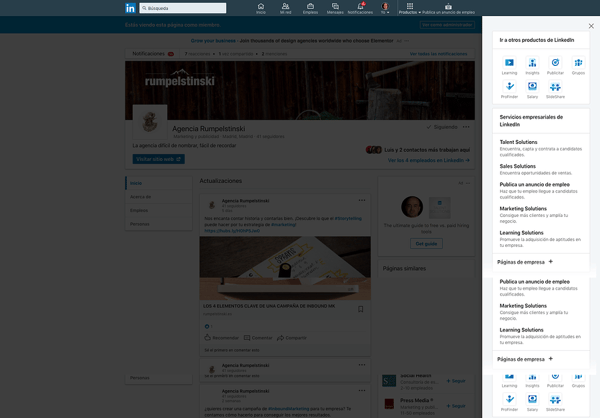
Task: Select the Inicio tab in the left sidebar
Action: pos(158,183)
